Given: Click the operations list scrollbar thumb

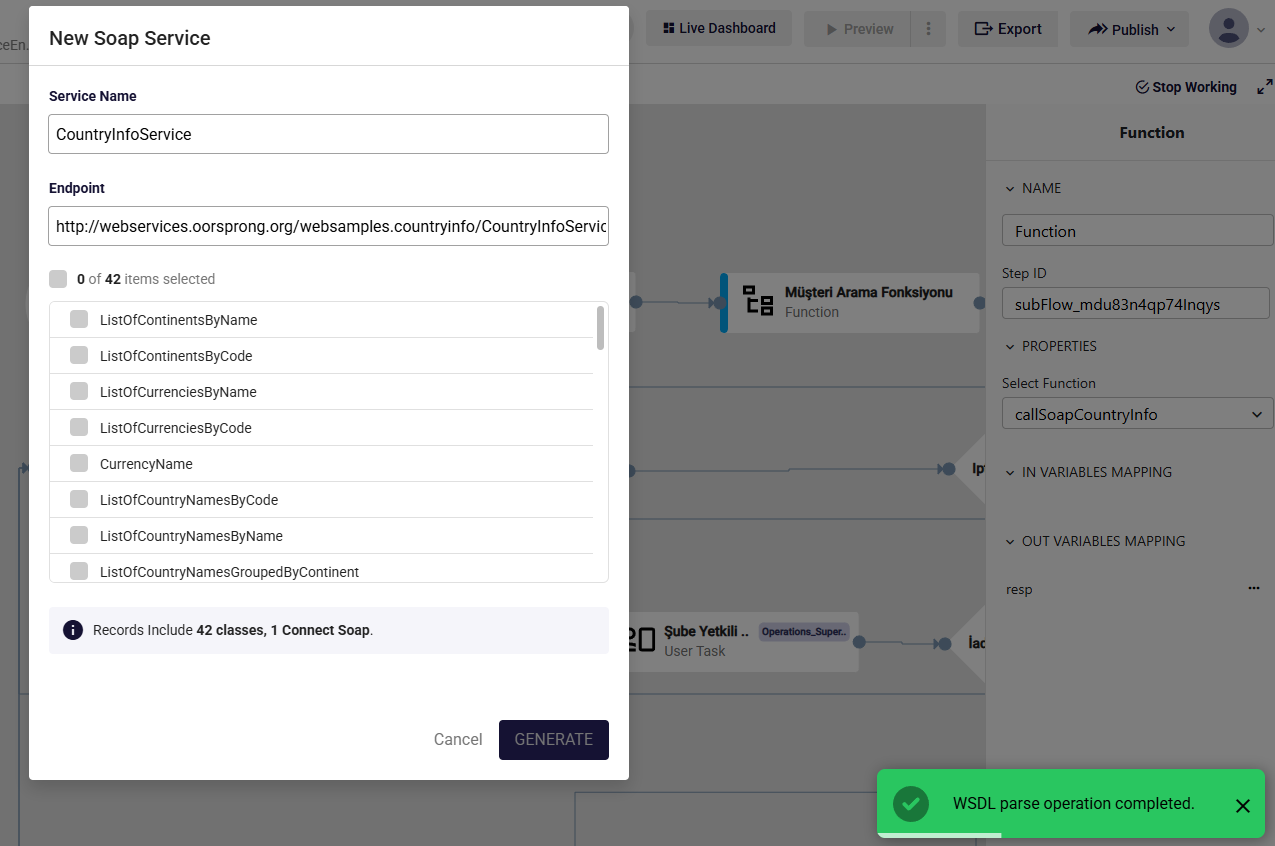Looking at the screenshot, I should point(601,328).
